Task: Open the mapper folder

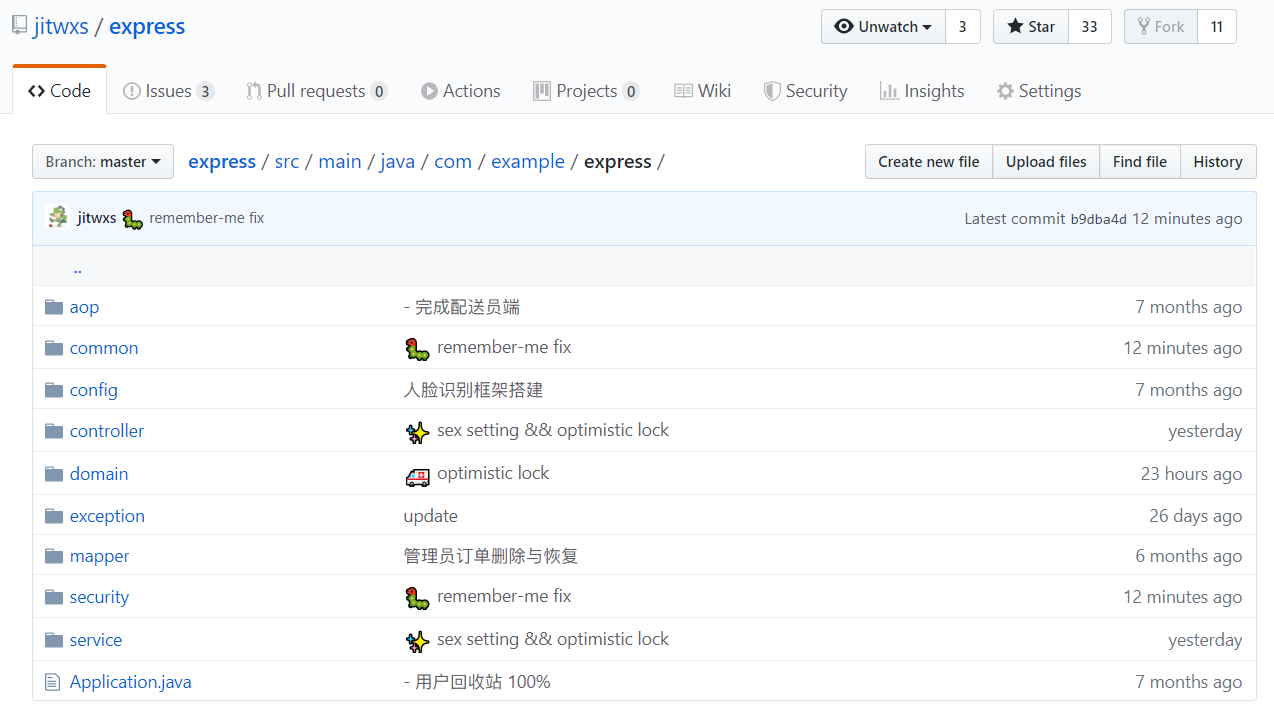Action: (x=100, y=556)
